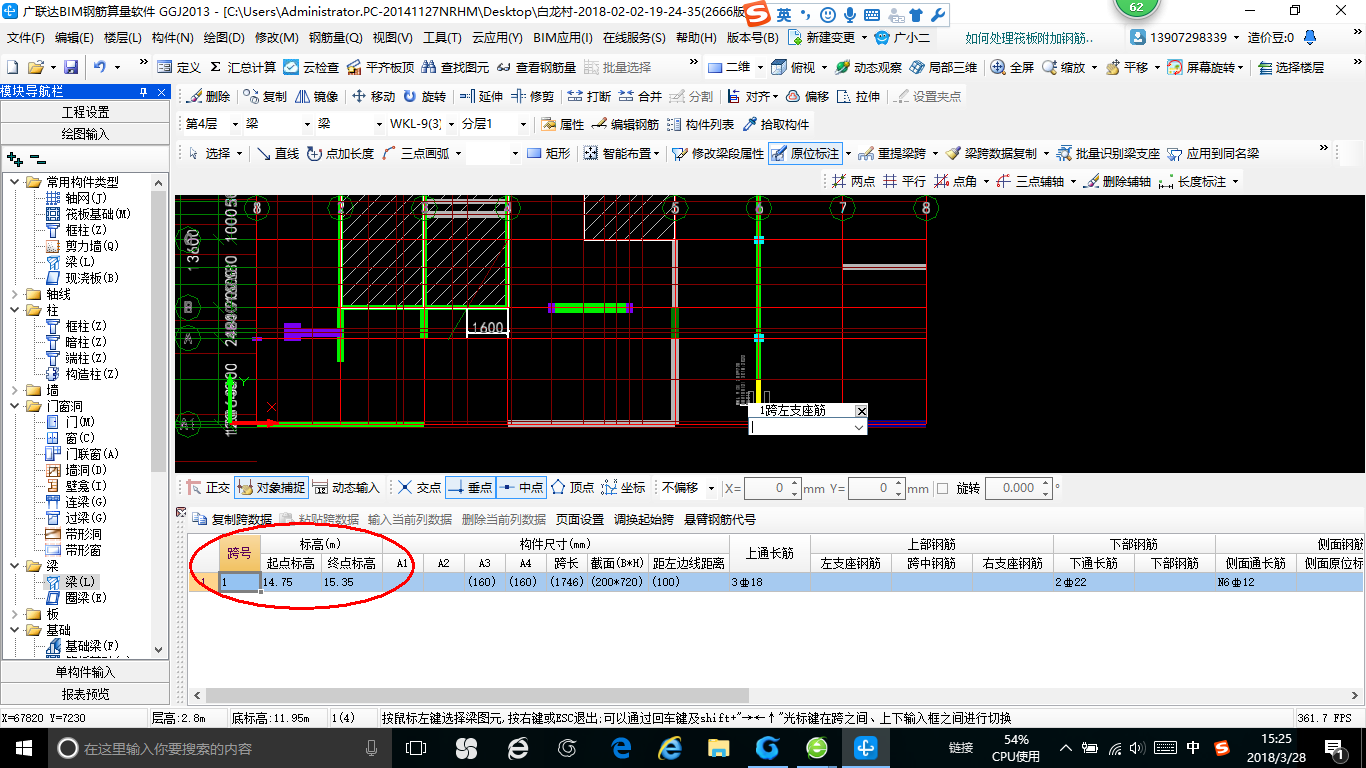Select 平齐板顶 toolbar tool
The image size is (1366, 768).
coord(380,67)
